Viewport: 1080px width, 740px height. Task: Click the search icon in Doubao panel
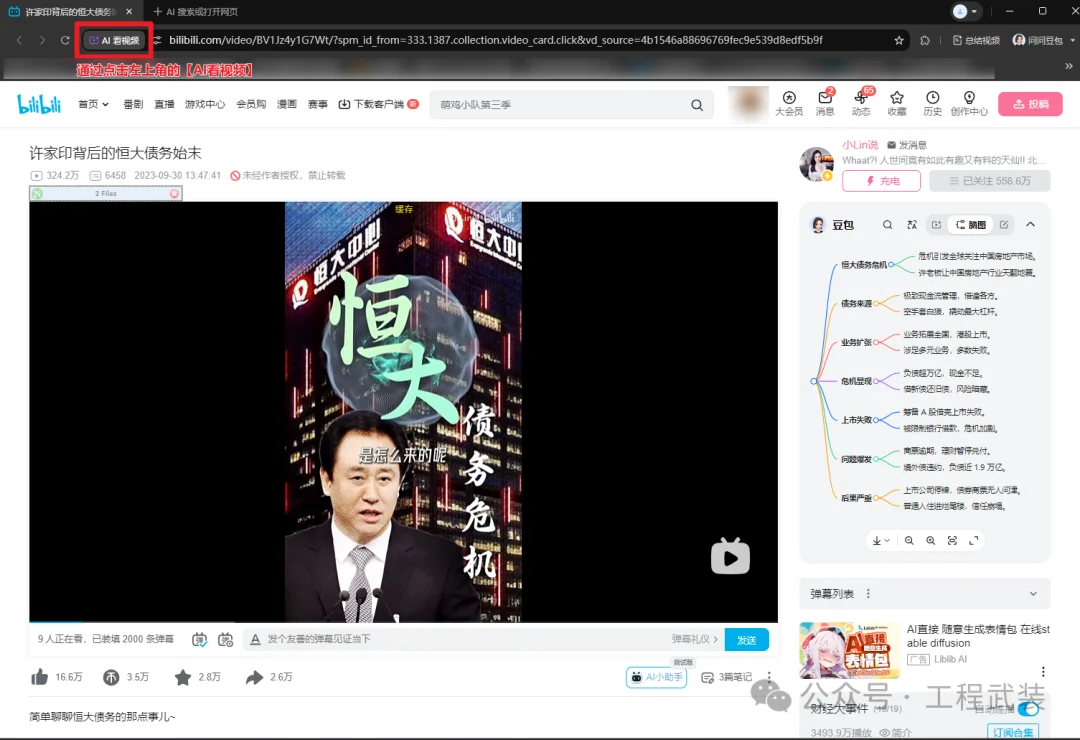pyautogui.click(x=888, y=224)
